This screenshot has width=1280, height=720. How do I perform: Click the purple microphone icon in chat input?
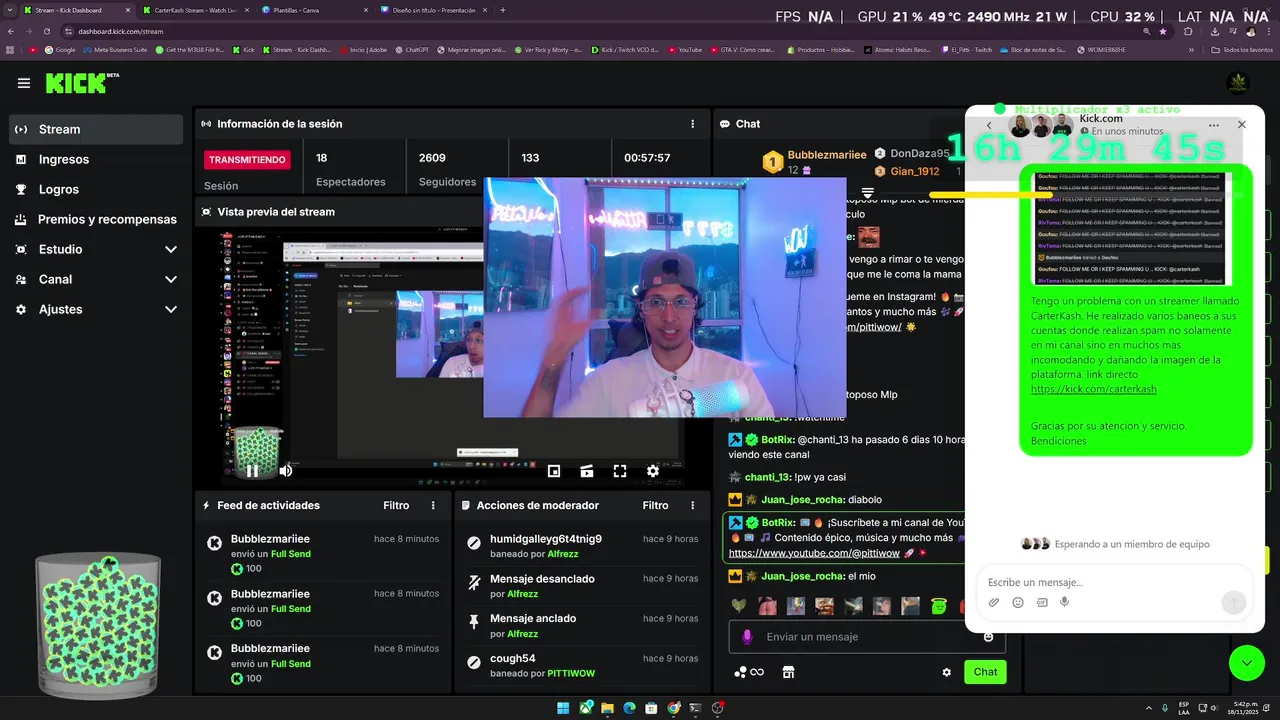(747, 637)
